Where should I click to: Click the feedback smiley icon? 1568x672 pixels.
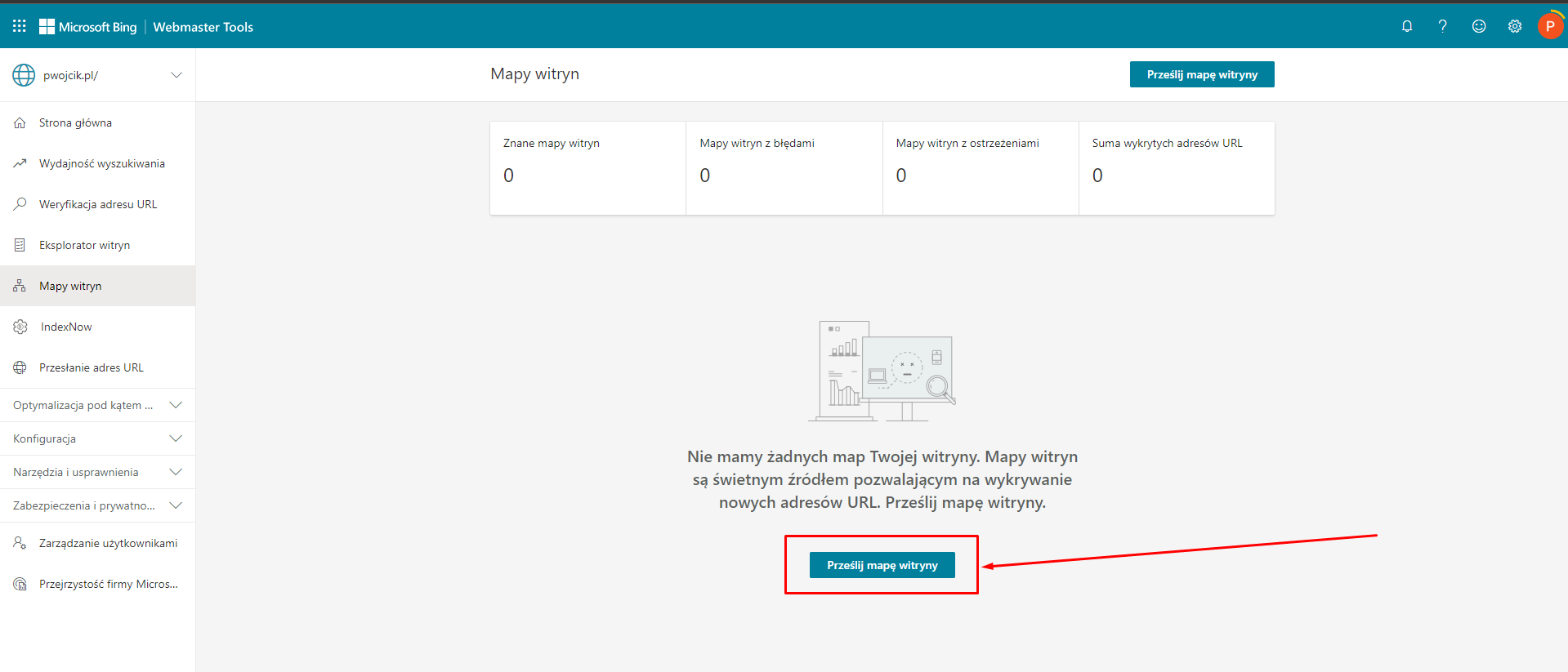[1479, 26]
